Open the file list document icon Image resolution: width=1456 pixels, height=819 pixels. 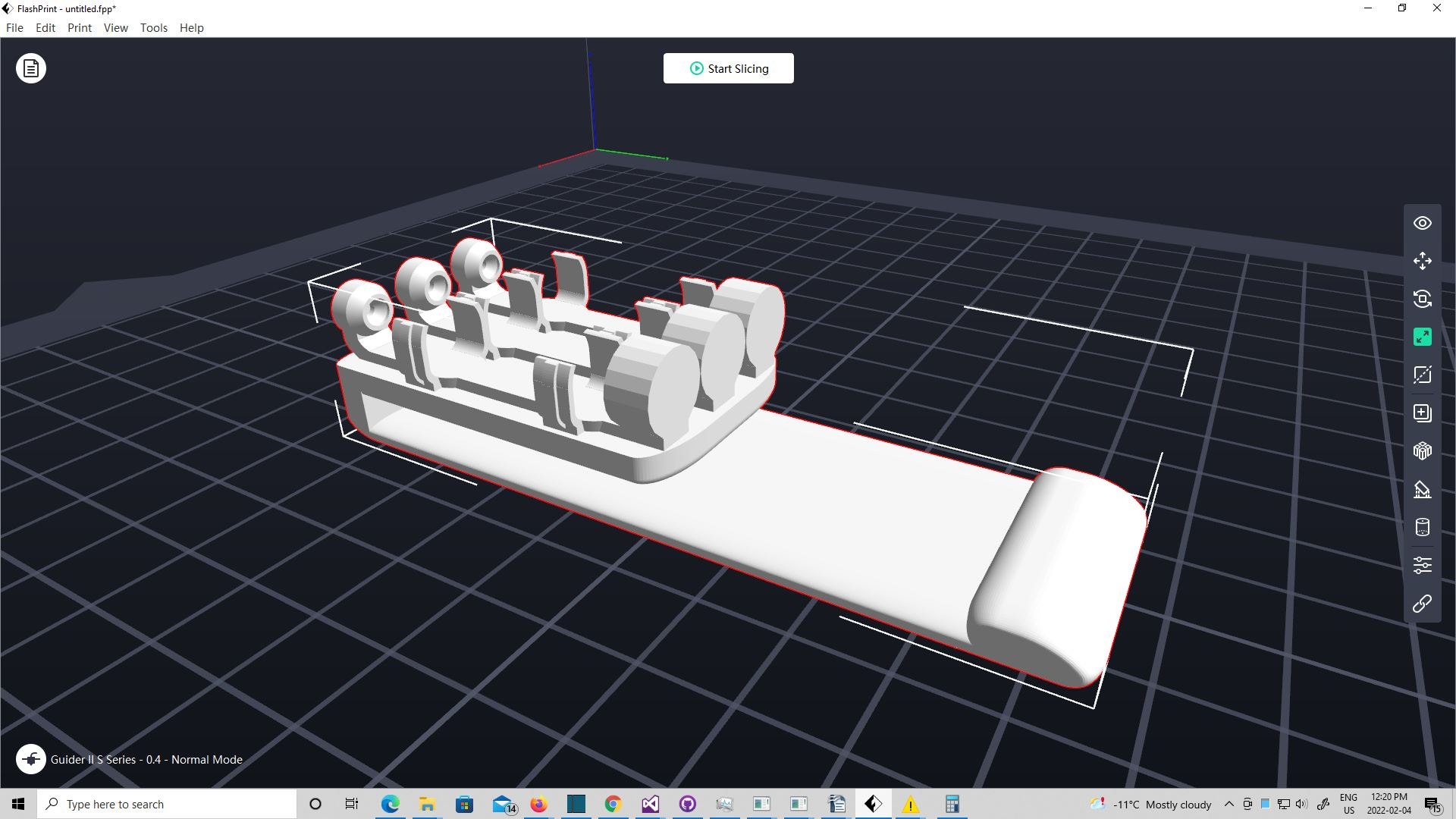tap(31, 68)
